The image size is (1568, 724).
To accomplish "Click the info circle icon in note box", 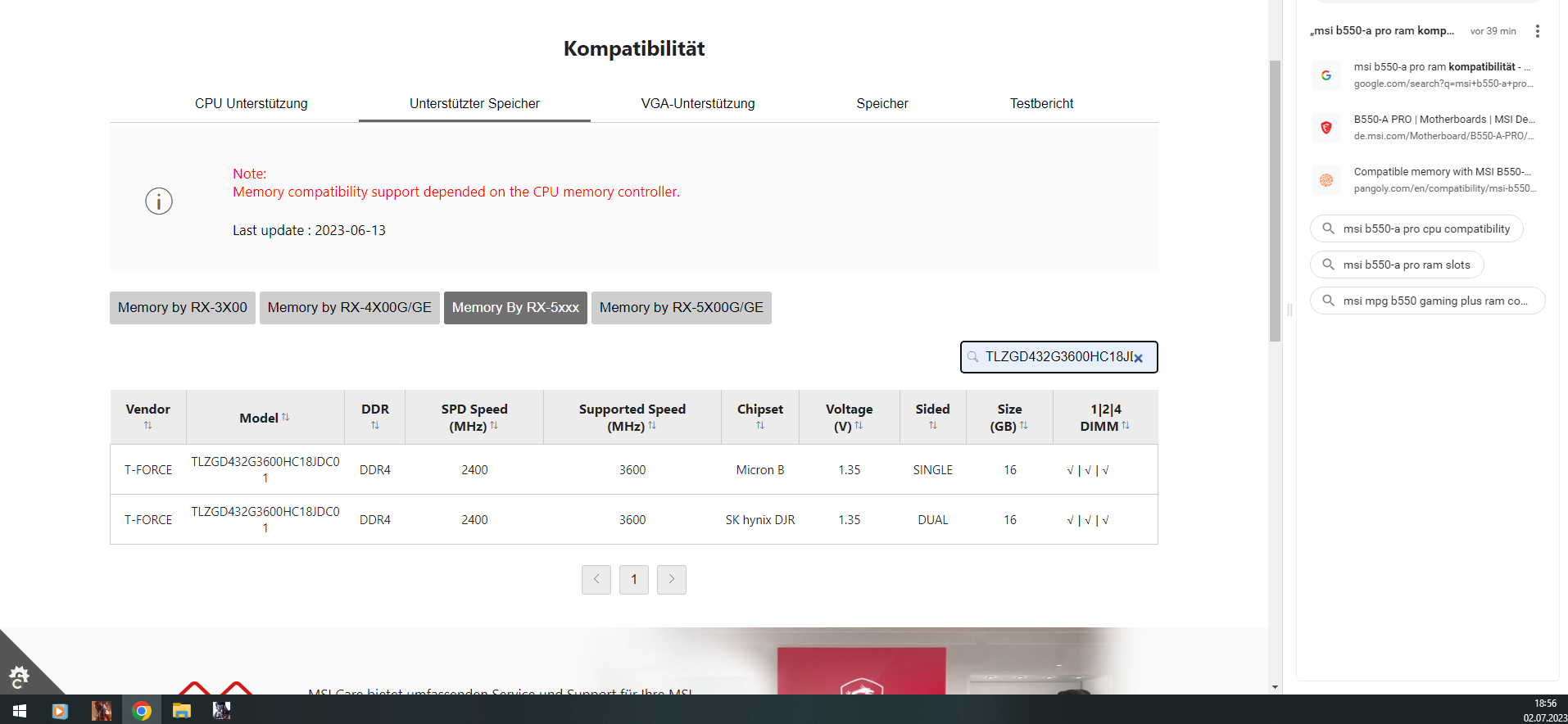I will point(159,201).
